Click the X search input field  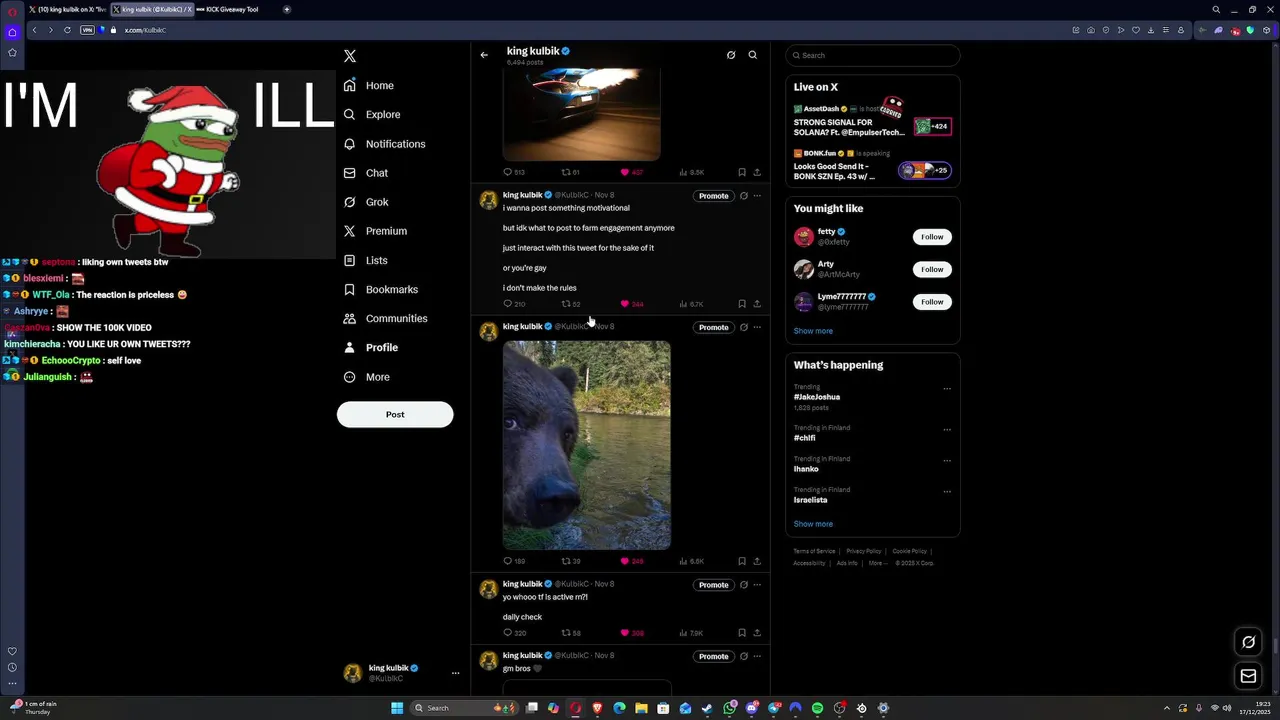pos(872,55)
